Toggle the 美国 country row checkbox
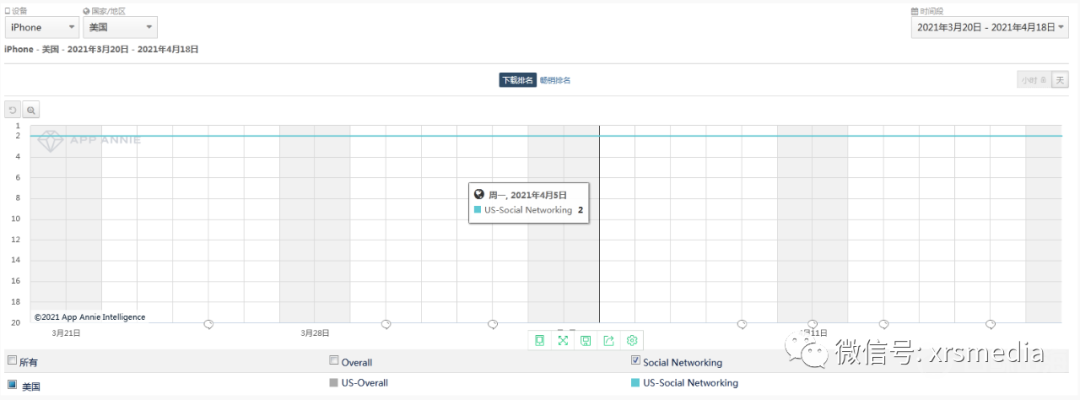 12,384
